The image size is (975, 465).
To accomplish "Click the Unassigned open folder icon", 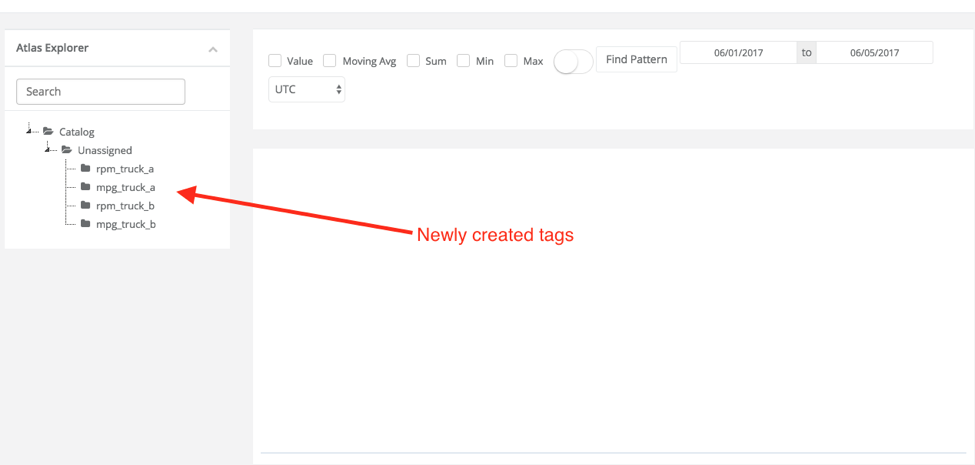I will coord(67,150).
